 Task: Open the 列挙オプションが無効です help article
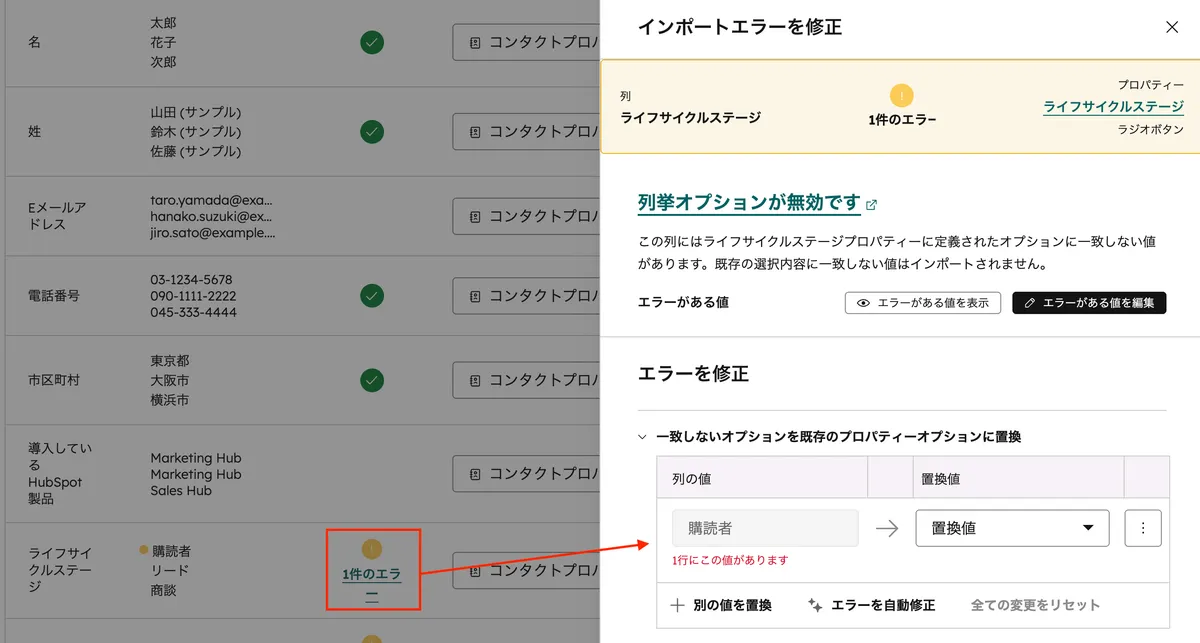[752, 201]
